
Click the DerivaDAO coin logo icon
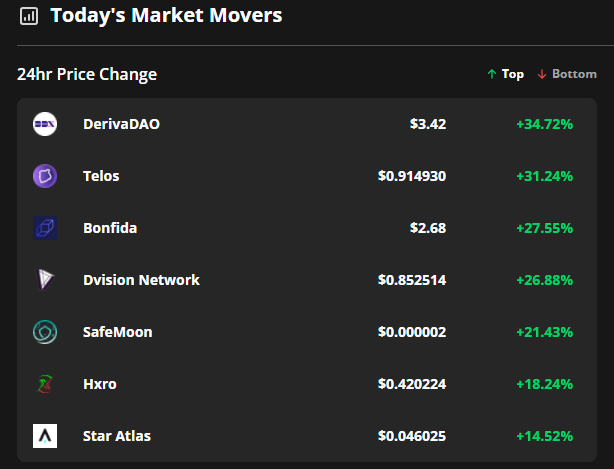[x=45, y=124]
